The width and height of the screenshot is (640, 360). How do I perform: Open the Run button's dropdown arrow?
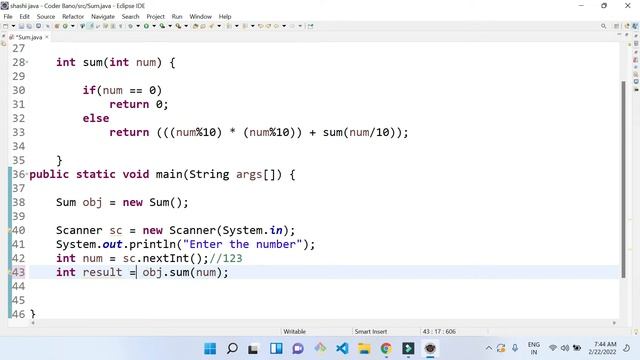click(x=154, y=26)
